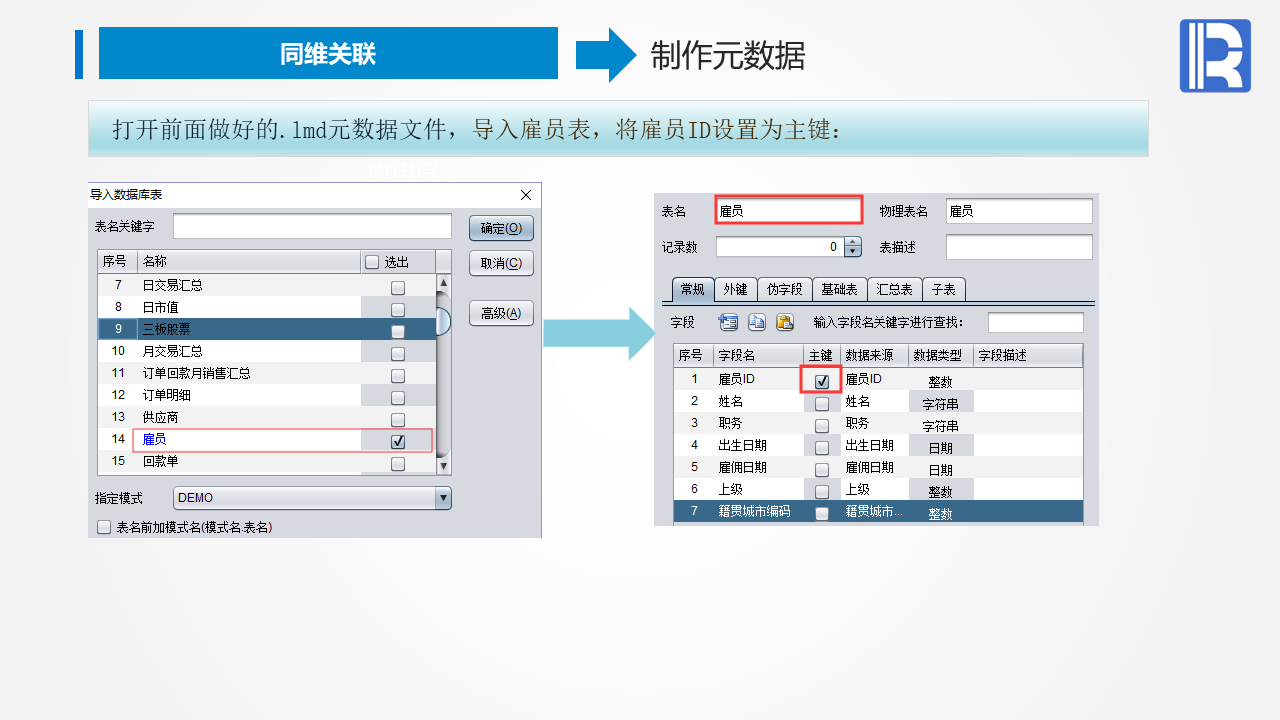Open the 整数 data type cell for 雇员ID
The height and width of the screenshot is (720, 1280).
point(941,381)
